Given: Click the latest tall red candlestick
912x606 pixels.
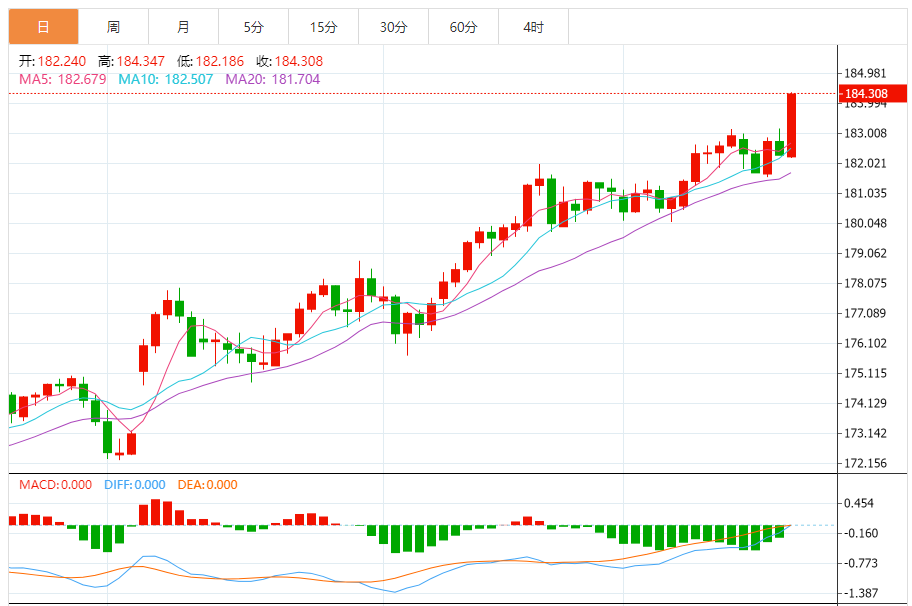Looking at the screenshot, I should tap(791, 125).
